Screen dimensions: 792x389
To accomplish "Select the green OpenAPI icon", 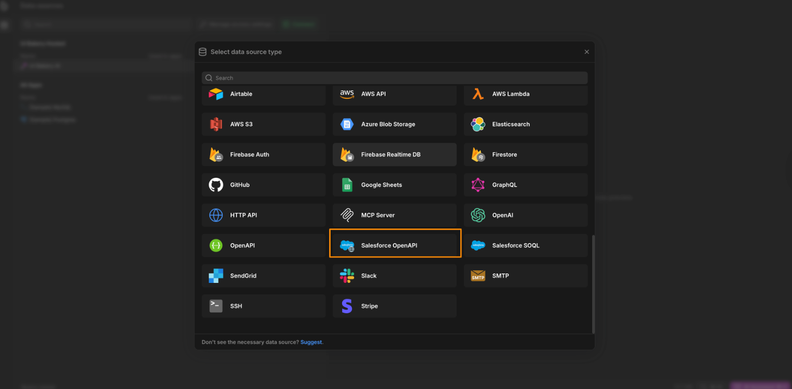I will [216, 246].
